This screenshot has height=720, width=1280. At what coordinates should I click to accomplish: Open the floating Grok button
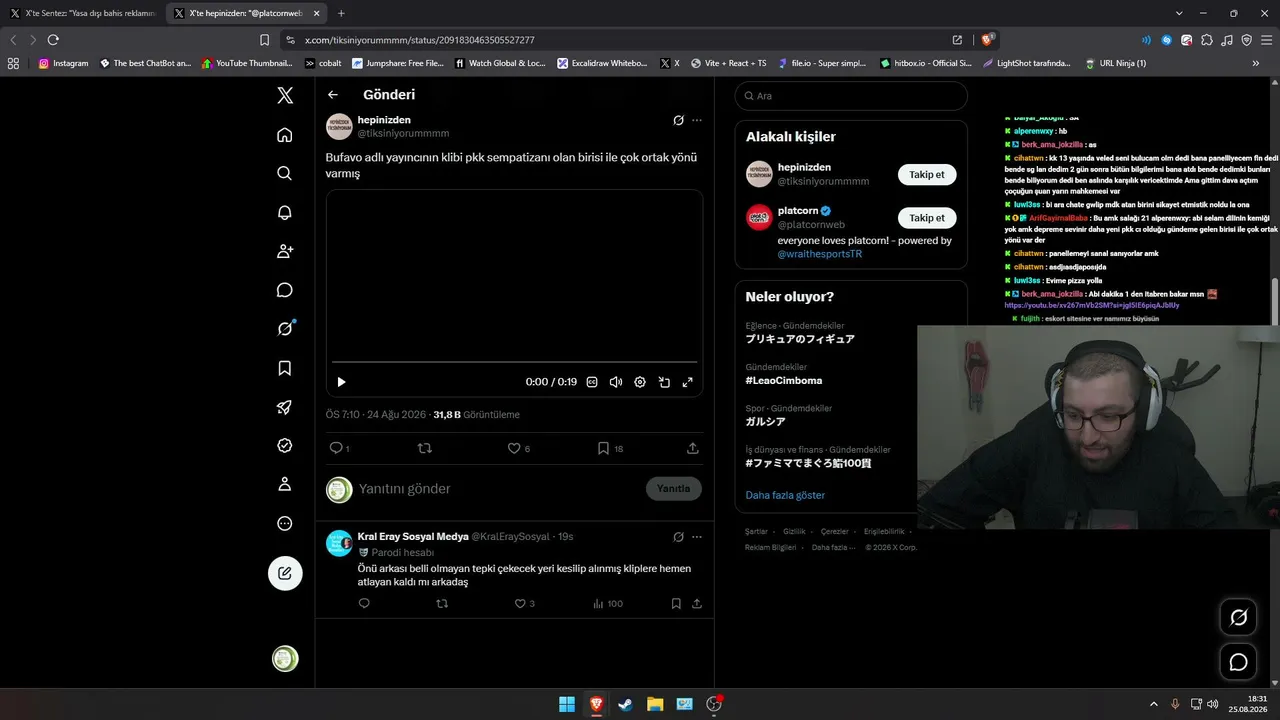(1238, 618)
